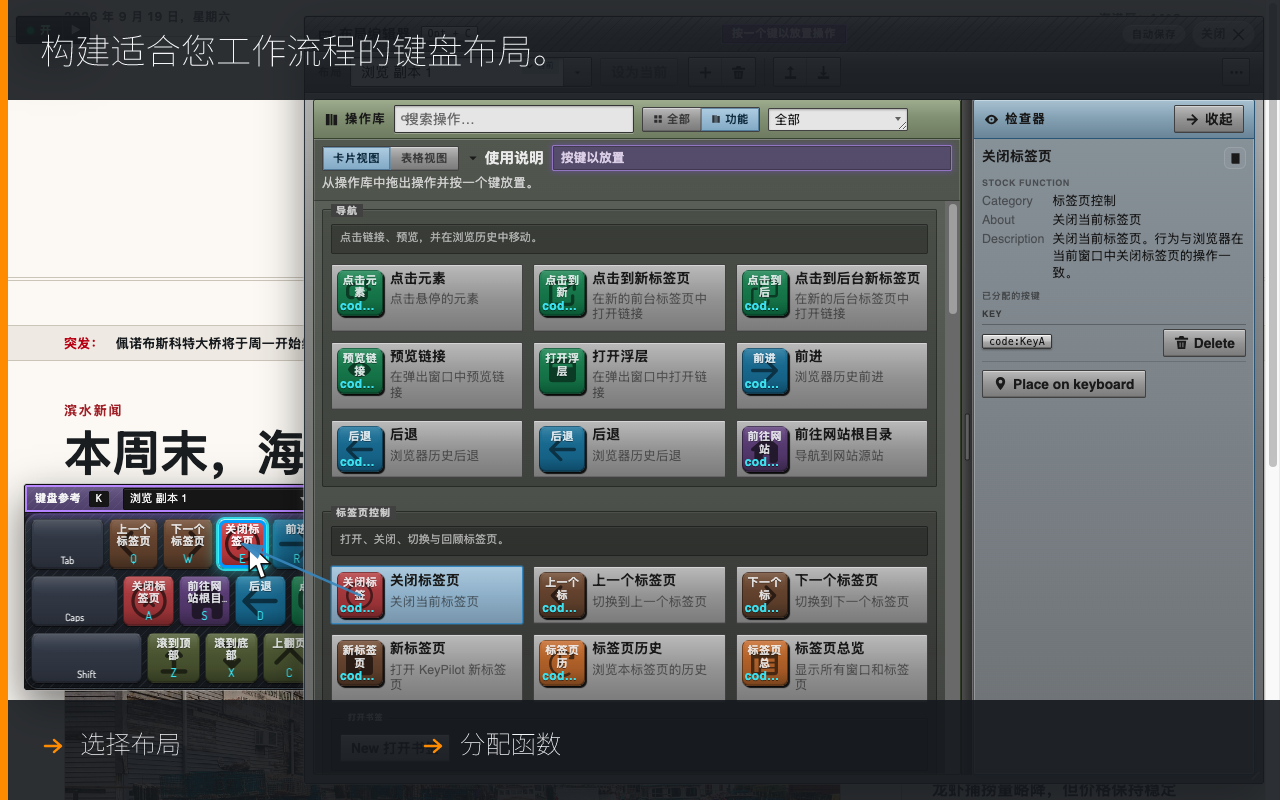Select the 点击到新标签页 action icon
Image resolution: width=1280 pixels, height=800 pixels.
pyautogui.click(x=561, y=293)
